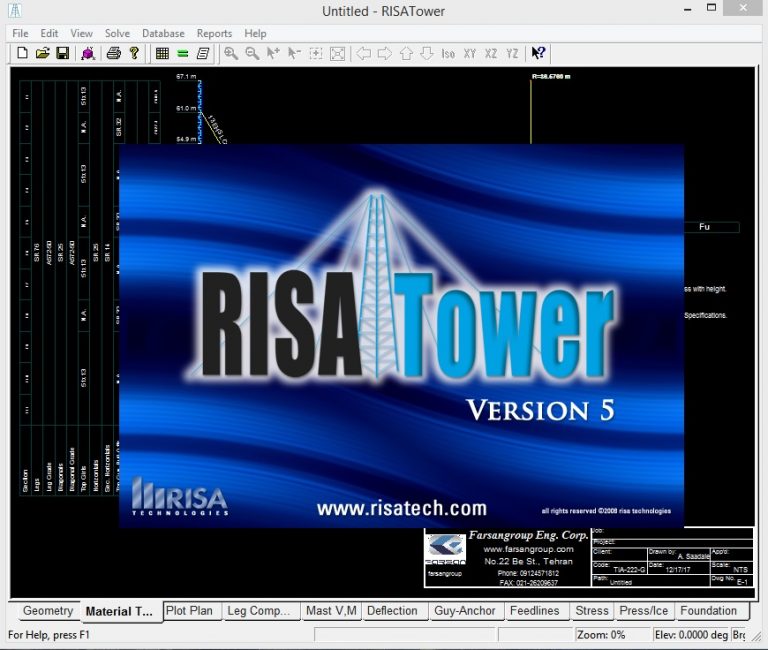Select the XY view button
Viewport: 768px width, 650px height.
[470, 53]
